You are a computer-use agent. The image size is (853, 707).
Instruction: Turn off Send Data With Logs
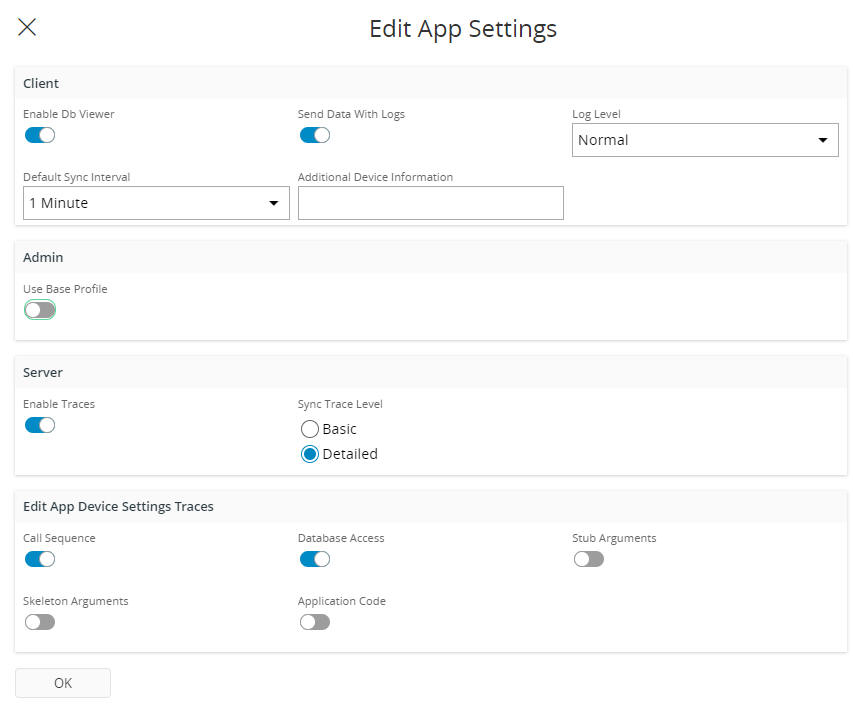(x=314, y=135)
